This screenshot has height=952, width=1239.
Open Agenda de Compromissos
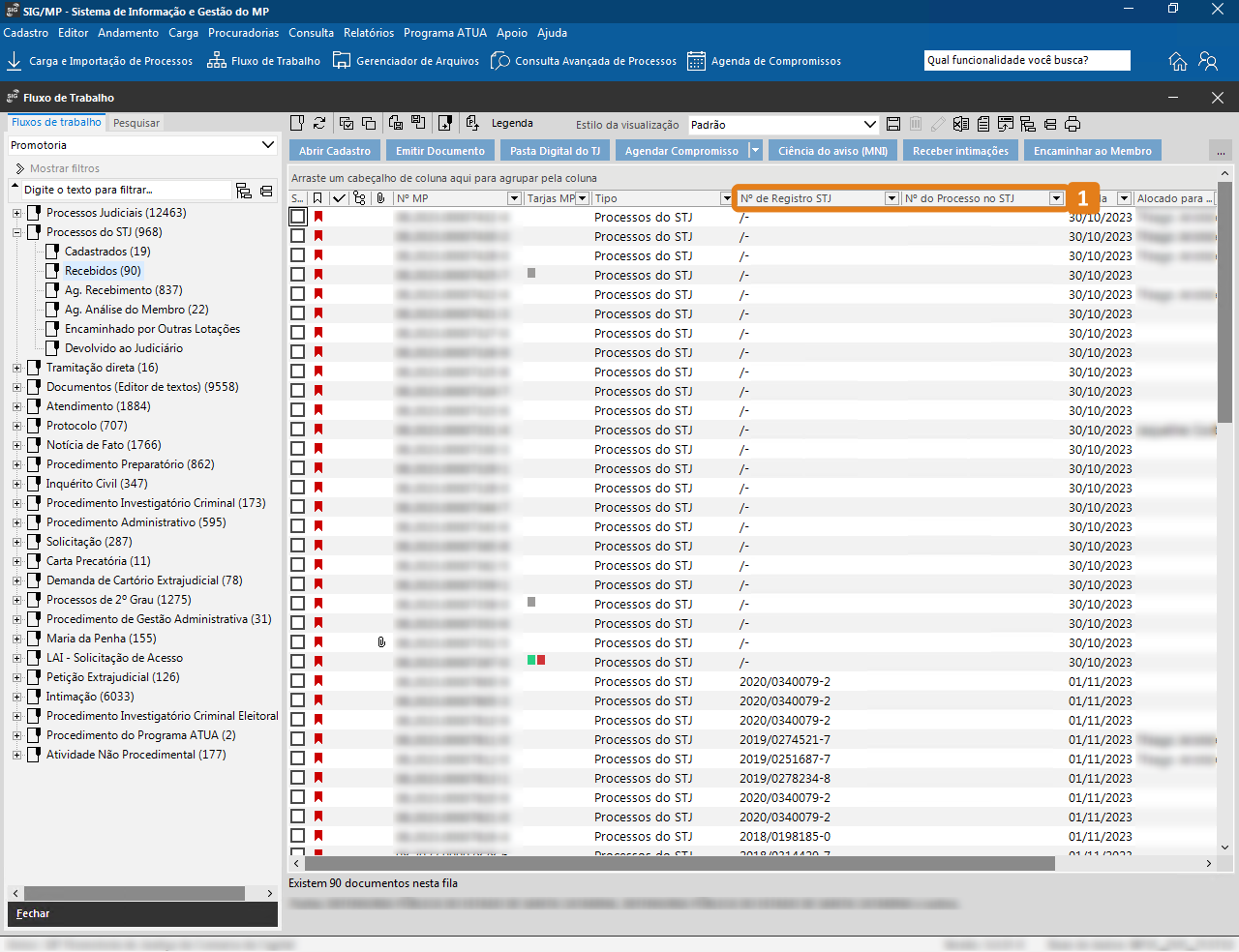pos(765,61)
